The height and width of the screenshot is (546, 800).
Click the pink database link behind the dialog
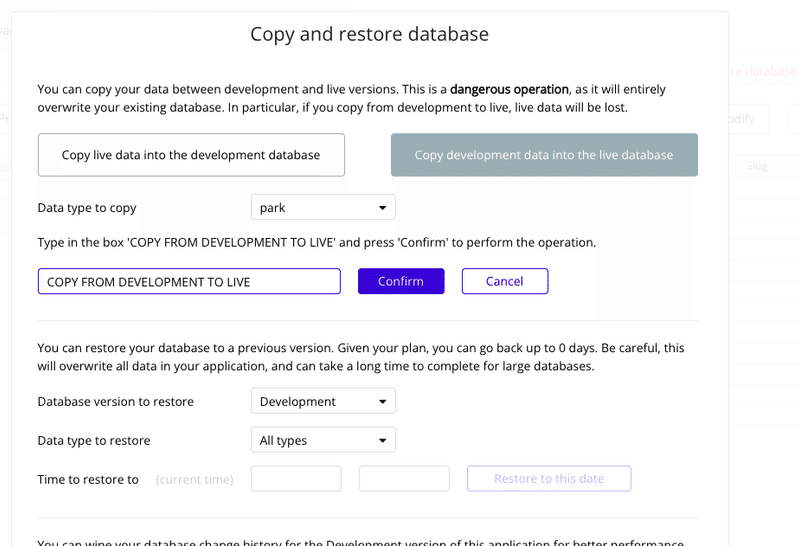coord(764,72)
